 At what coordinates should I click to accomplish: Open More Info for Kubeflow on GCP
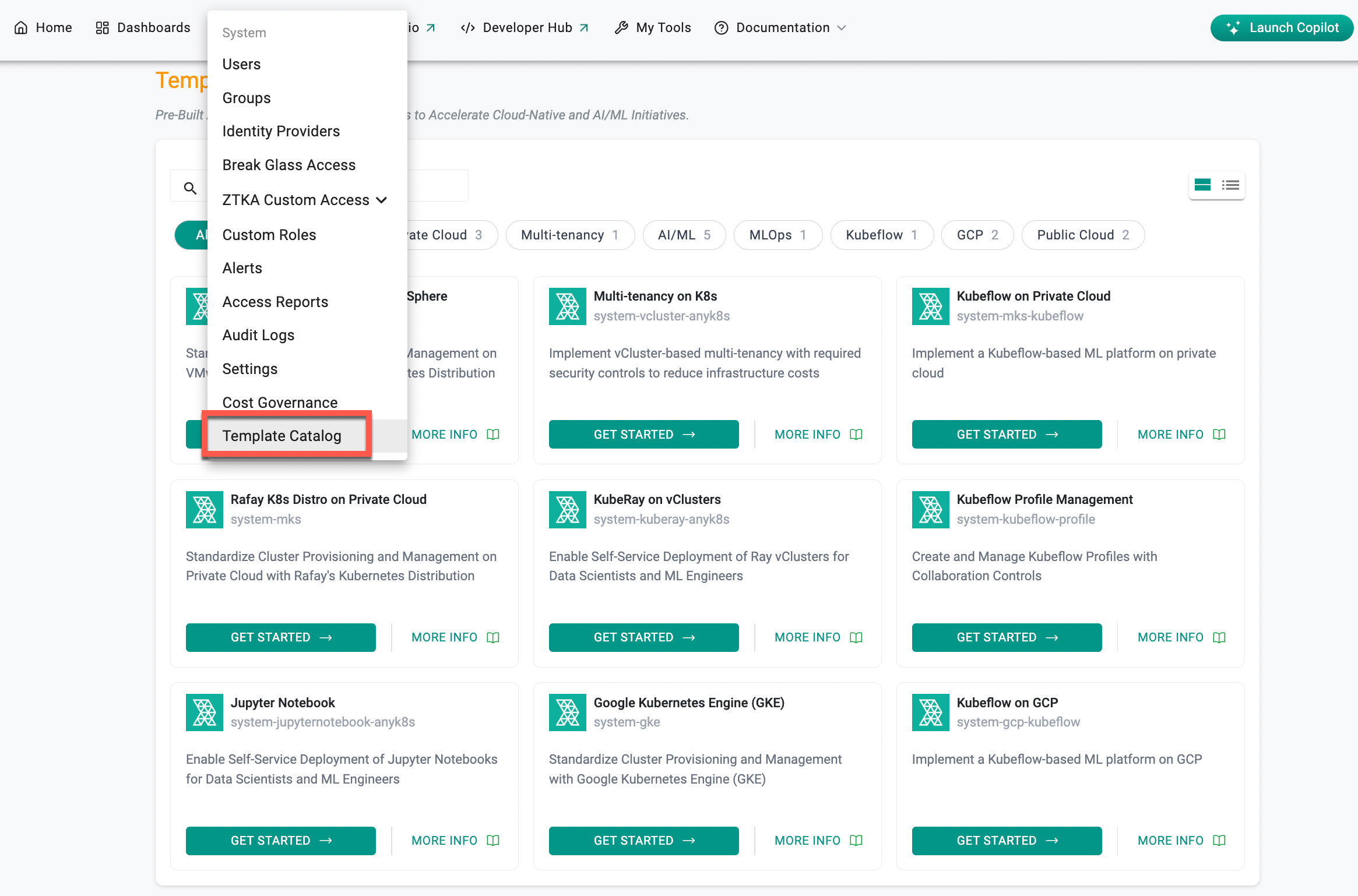point(1181,841)
